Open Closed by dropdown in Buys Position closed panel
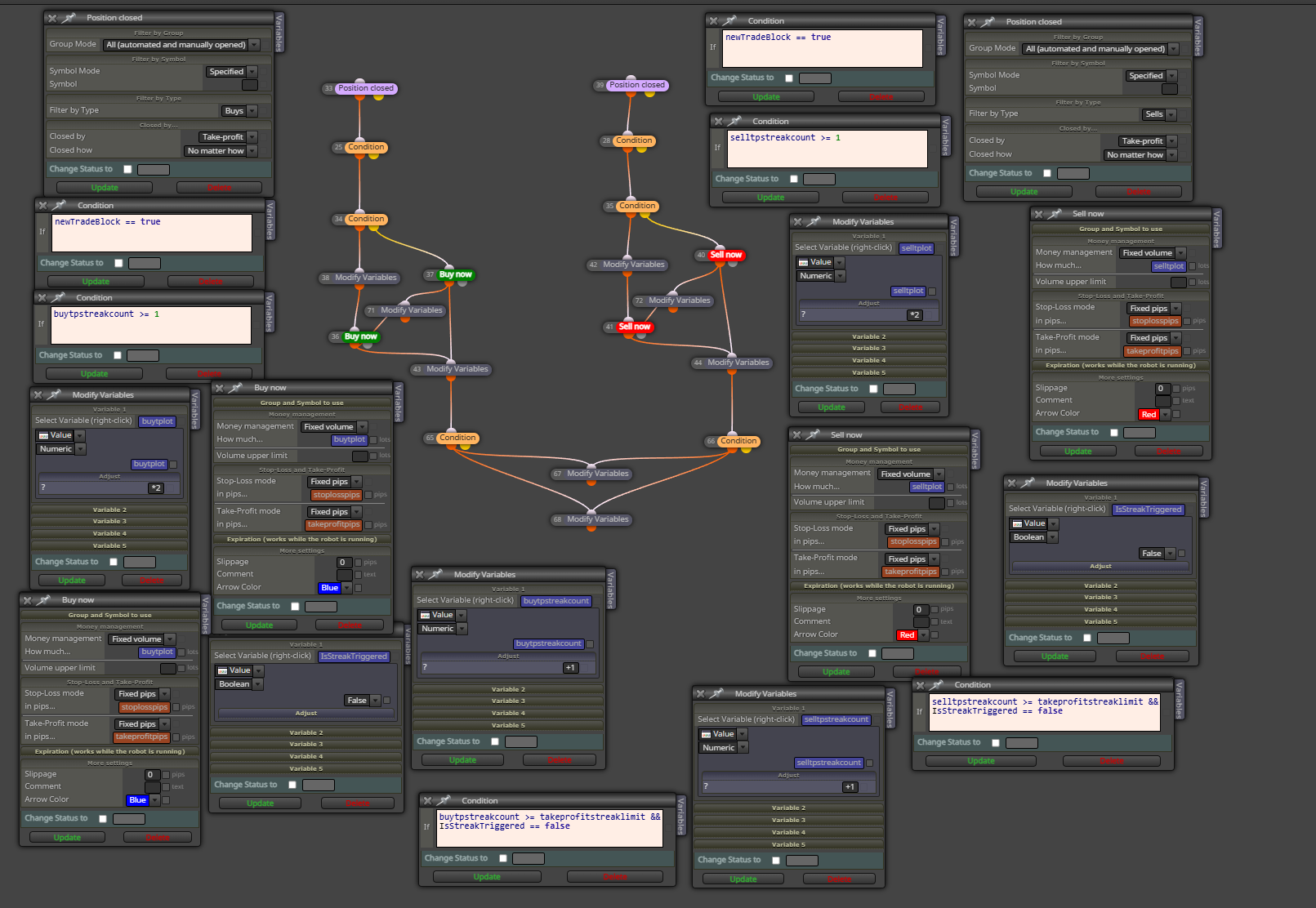The width and height of the screenshot is (1316, 908). tap(228, 137)
